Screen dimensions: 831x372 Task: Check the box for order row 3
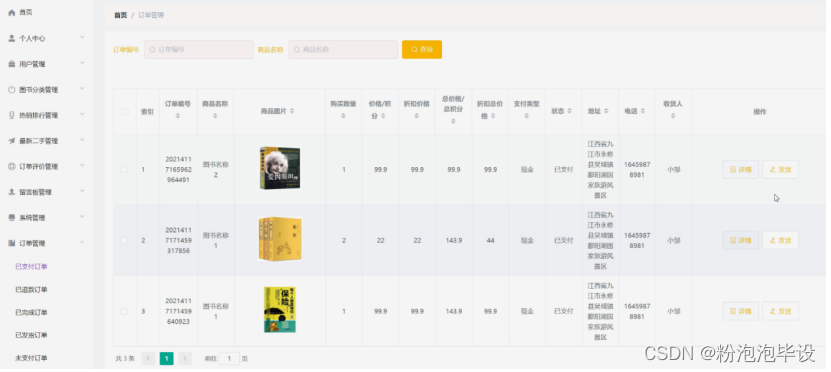coord(125,312)
